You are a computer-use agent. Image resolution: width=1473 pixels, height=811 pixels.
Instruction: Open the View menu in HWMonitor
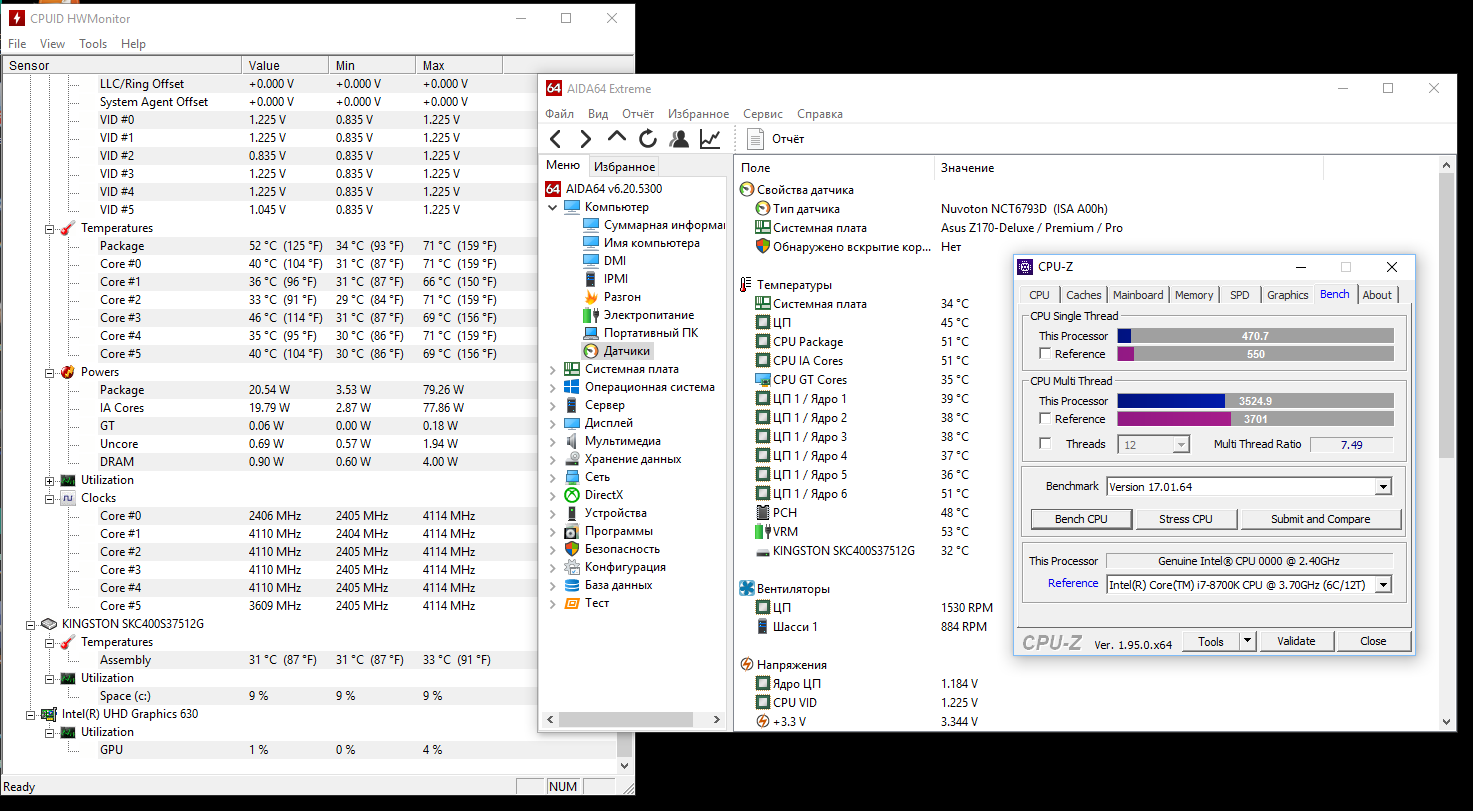[x=52, y=44]
